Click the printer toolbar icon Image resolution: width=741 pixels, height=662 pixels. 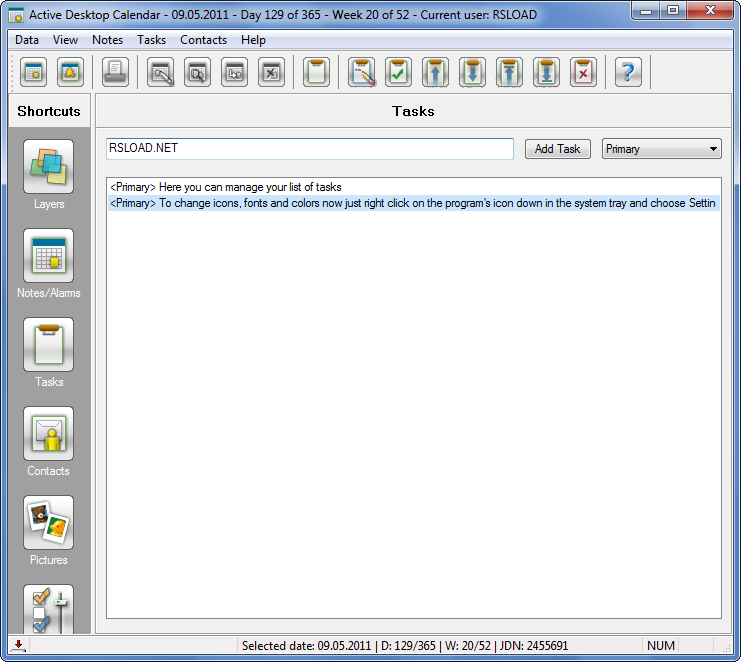pyautogui.click(x=115, y=72)
